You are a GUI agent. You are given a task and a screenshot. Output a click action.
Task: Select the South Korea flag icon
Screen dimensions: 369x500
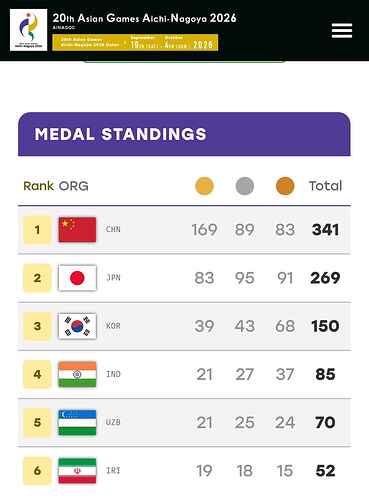pos(77,326)
